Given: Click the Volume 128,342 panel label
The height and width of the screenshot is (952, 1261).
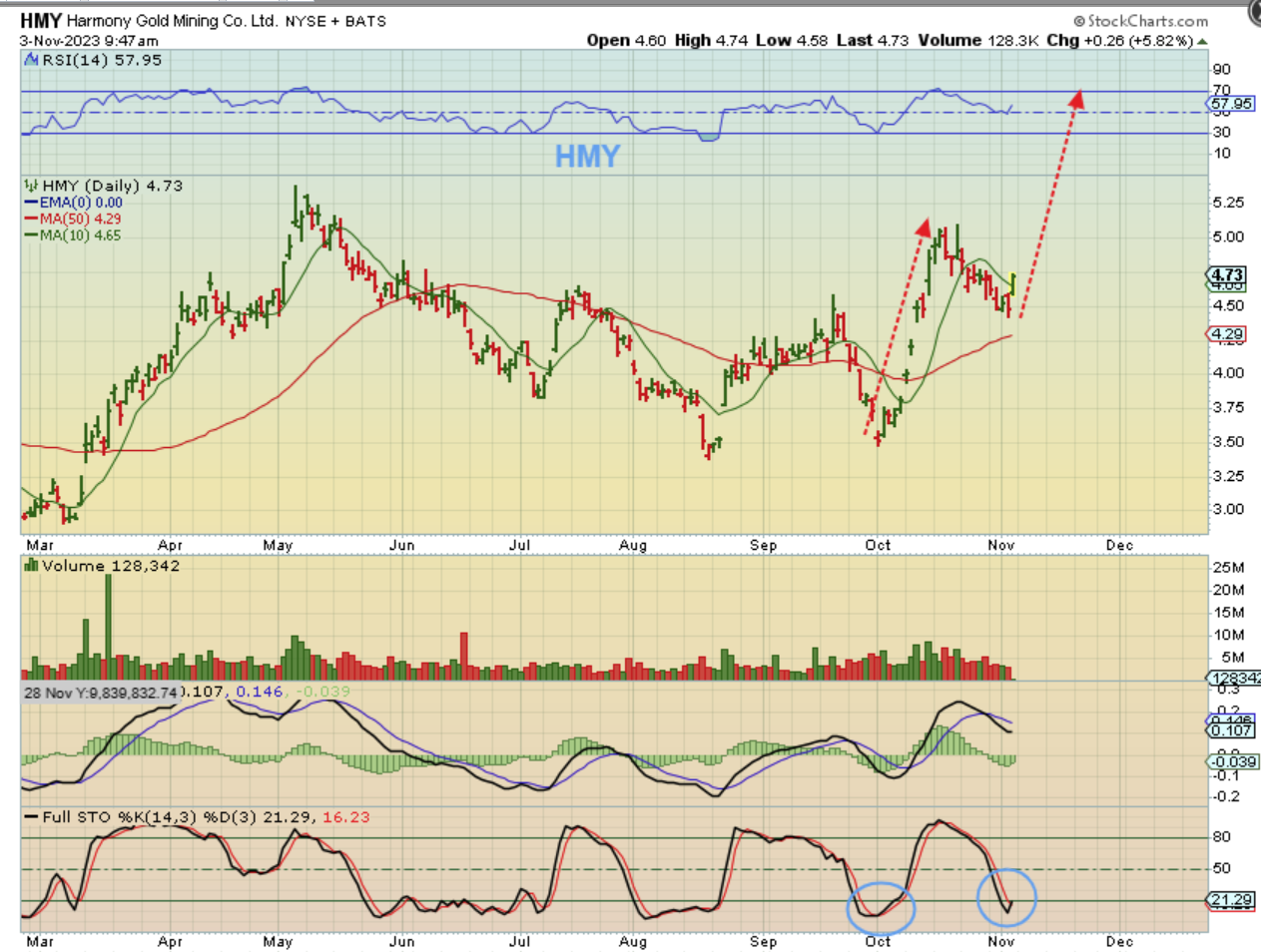Looking at the screenshot, I should click(x=111, y=566).
